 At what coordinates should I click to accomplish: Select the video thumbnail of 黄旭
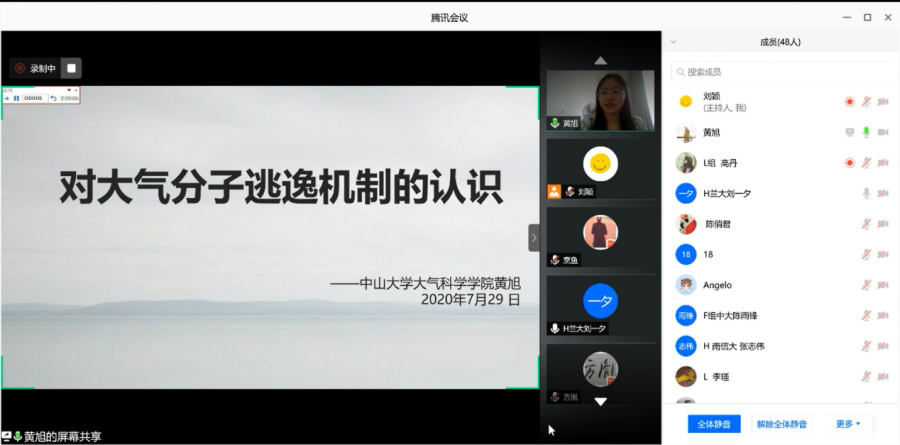600,98
